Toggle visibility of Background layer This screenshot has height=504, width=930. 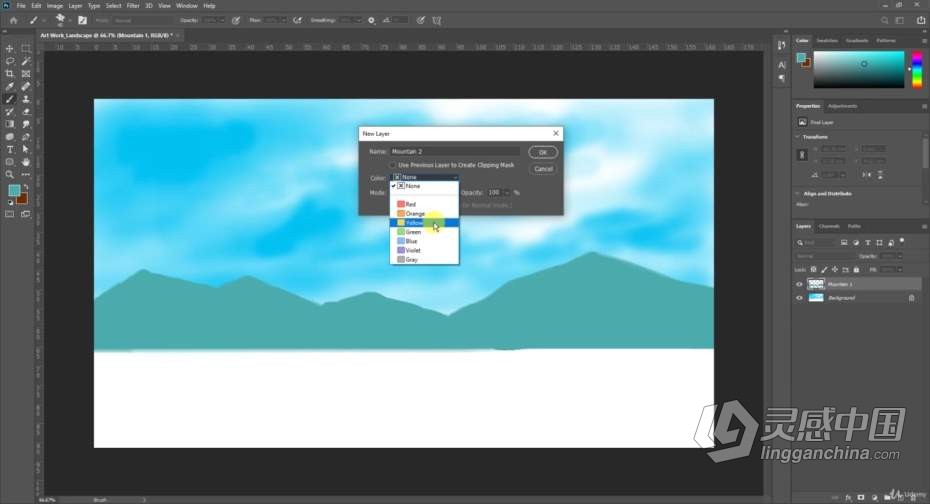799,298
